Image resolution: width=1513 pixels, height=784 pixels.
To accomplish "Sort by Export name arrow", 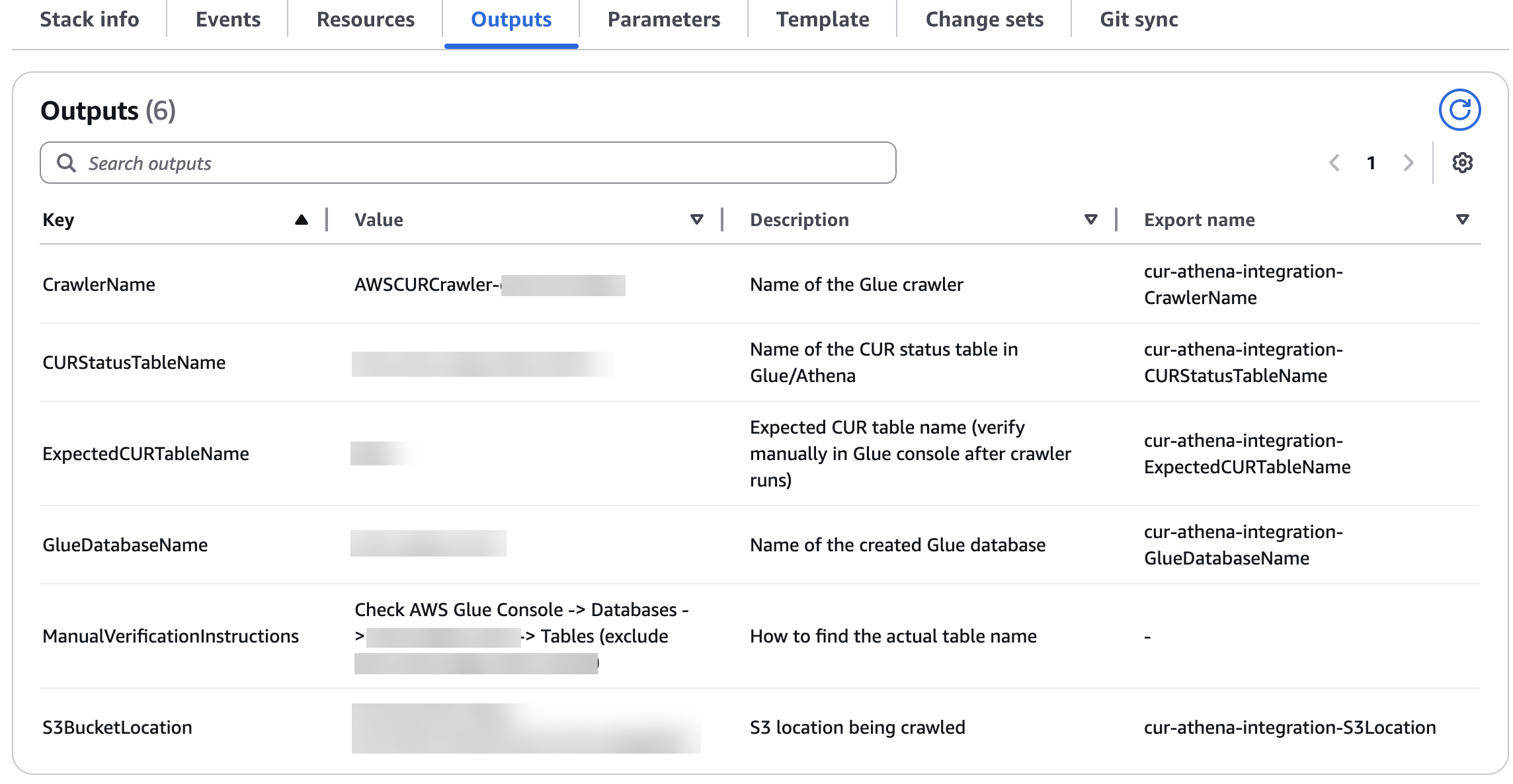I will [x=1462, y=219].
